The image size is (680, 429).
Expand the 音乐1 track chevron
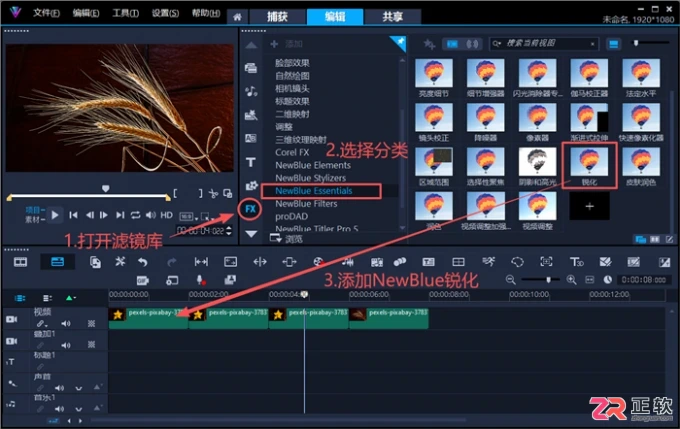coord(78,409)
